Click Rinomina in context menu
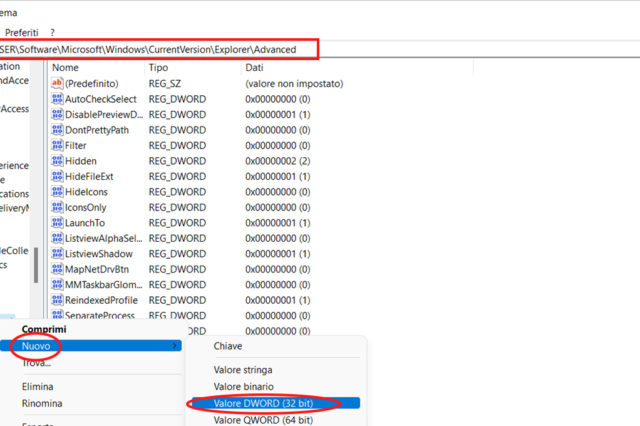640x426 pixels. coord(42,403)
